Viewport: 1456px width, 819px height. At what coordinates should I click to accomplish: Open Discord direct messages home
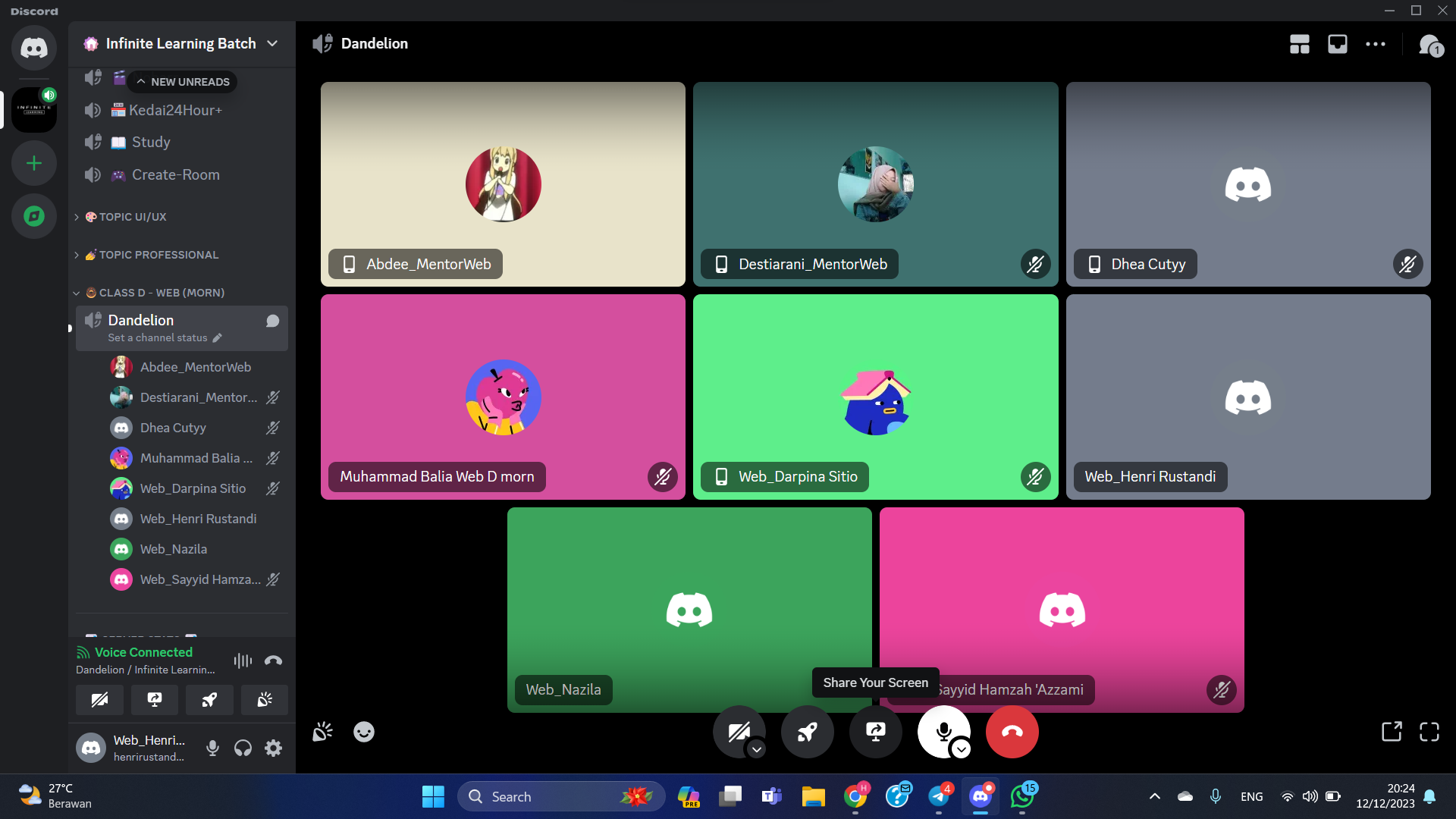pos(33,48)
